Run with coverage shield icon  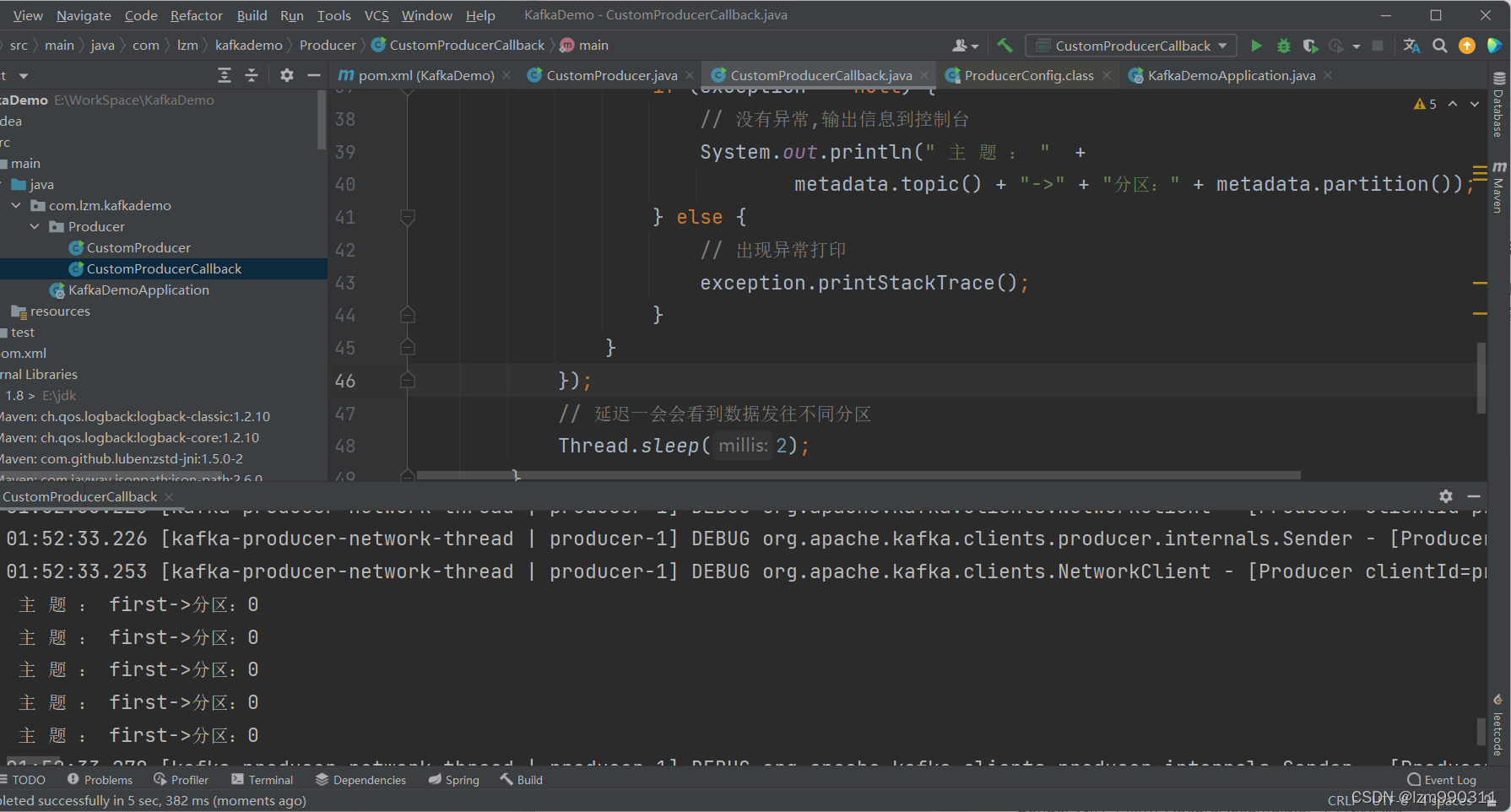(1309, 46)
